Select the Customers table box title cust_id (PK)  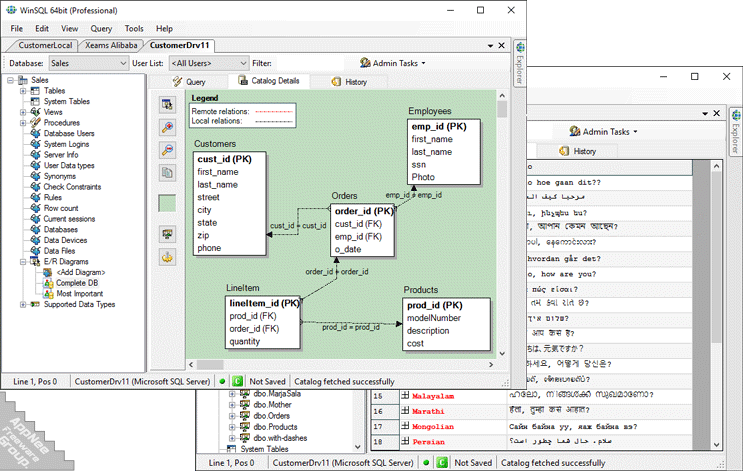pyautogui.click(x=225, y=159)
